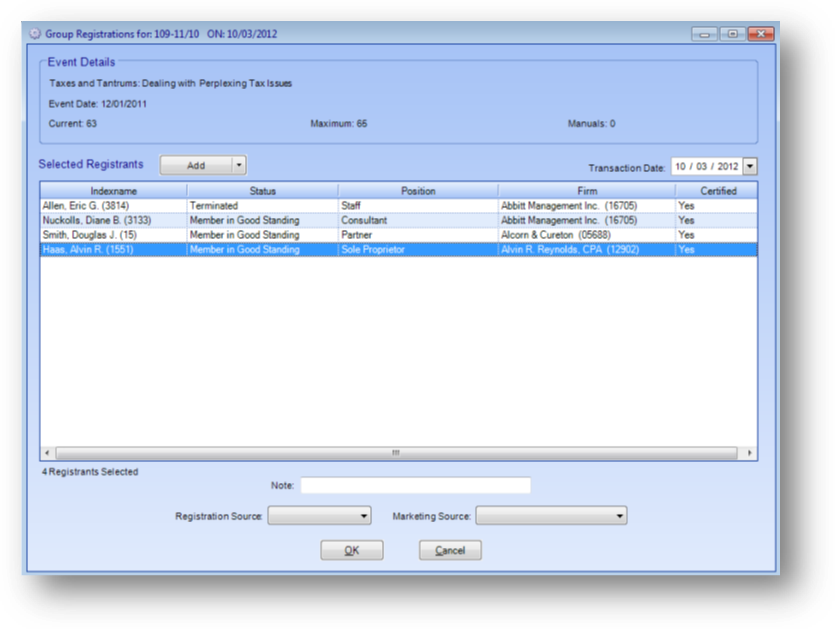This screenshot has height=629, width=835.
Task: Click the left arrow of horizontal scrollbar
Action: click(x=47, y=453)
